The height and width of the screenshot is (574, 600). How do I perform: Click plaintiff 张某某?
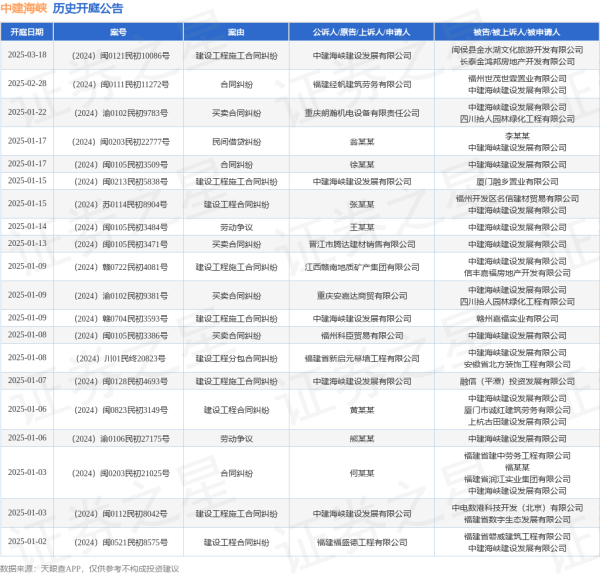(362, 205)
